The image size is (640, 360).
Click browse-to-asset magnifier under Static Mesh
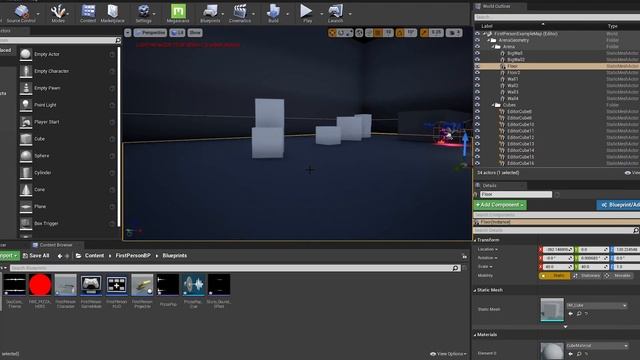coord(579,313)
